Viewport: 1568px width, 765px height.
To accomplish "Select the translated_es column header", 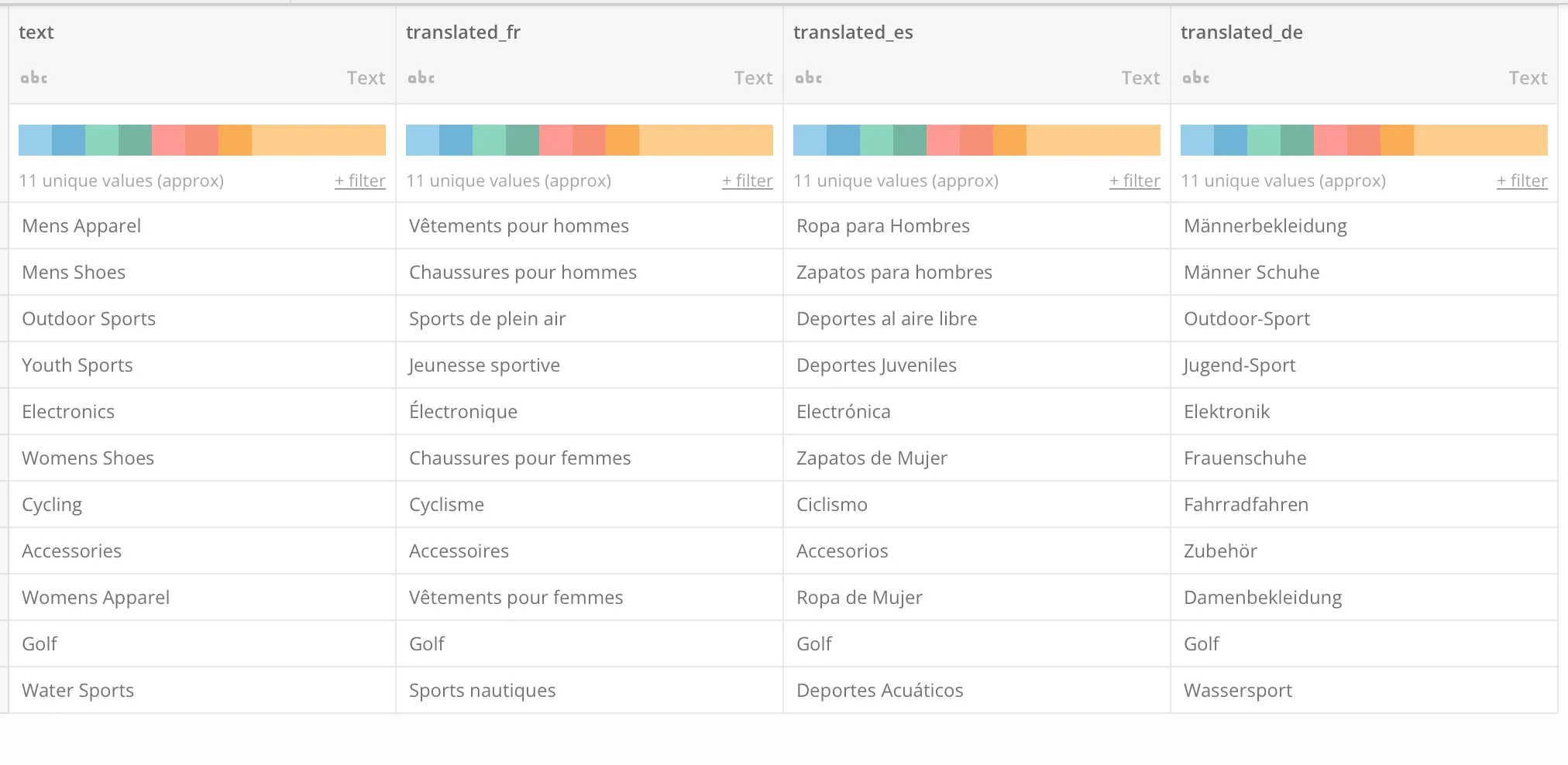I will coord(853,33).
